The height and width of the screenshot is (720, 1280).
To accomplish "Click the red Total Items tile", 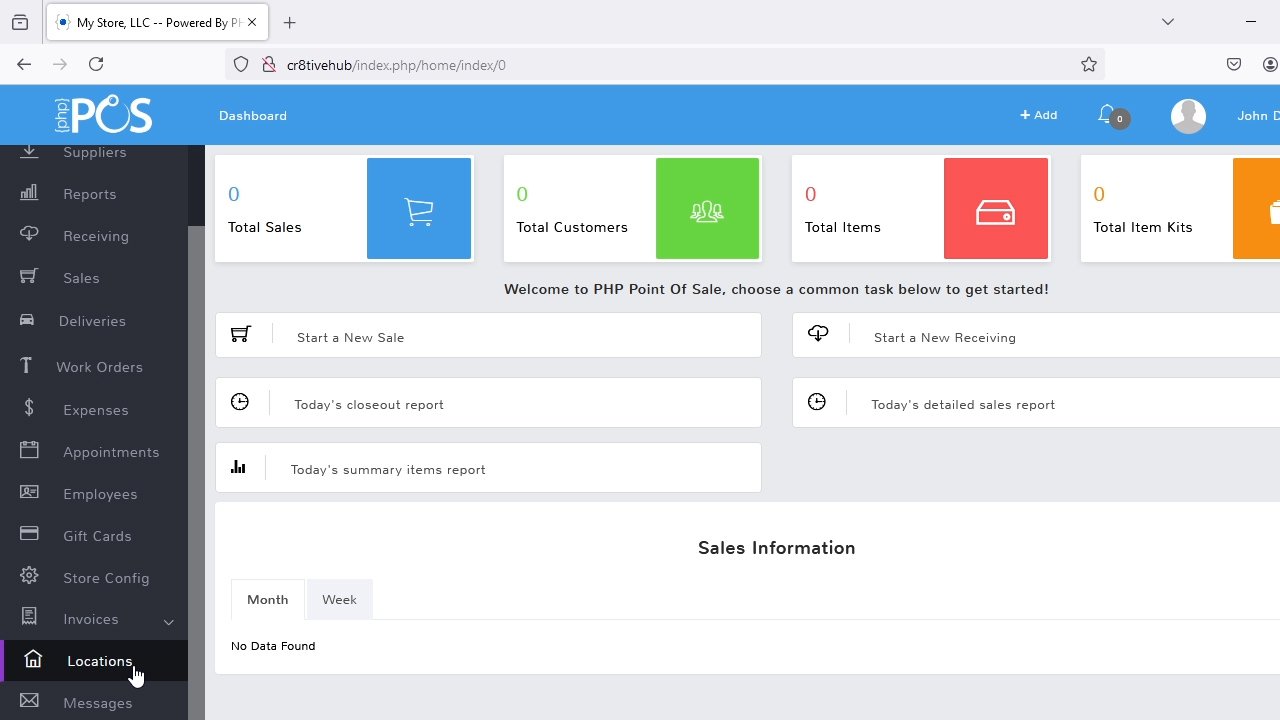I will pos(920,208).
